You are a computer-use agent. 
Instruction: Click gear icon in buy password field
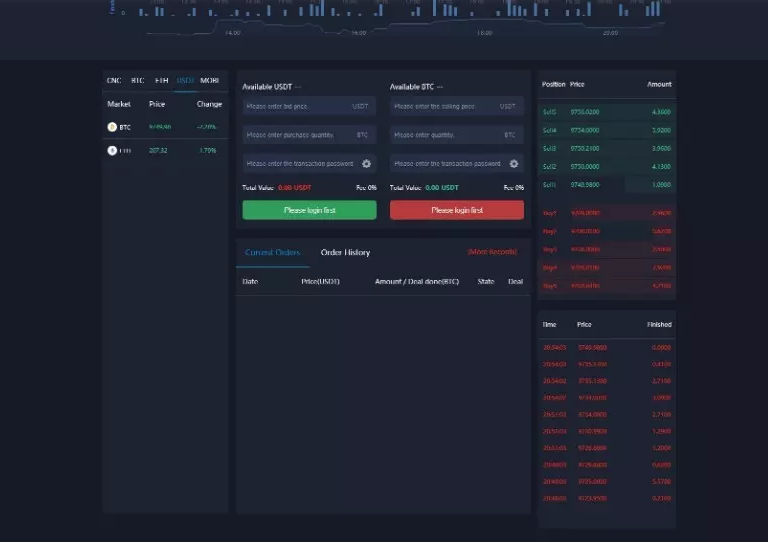(366, 163)
